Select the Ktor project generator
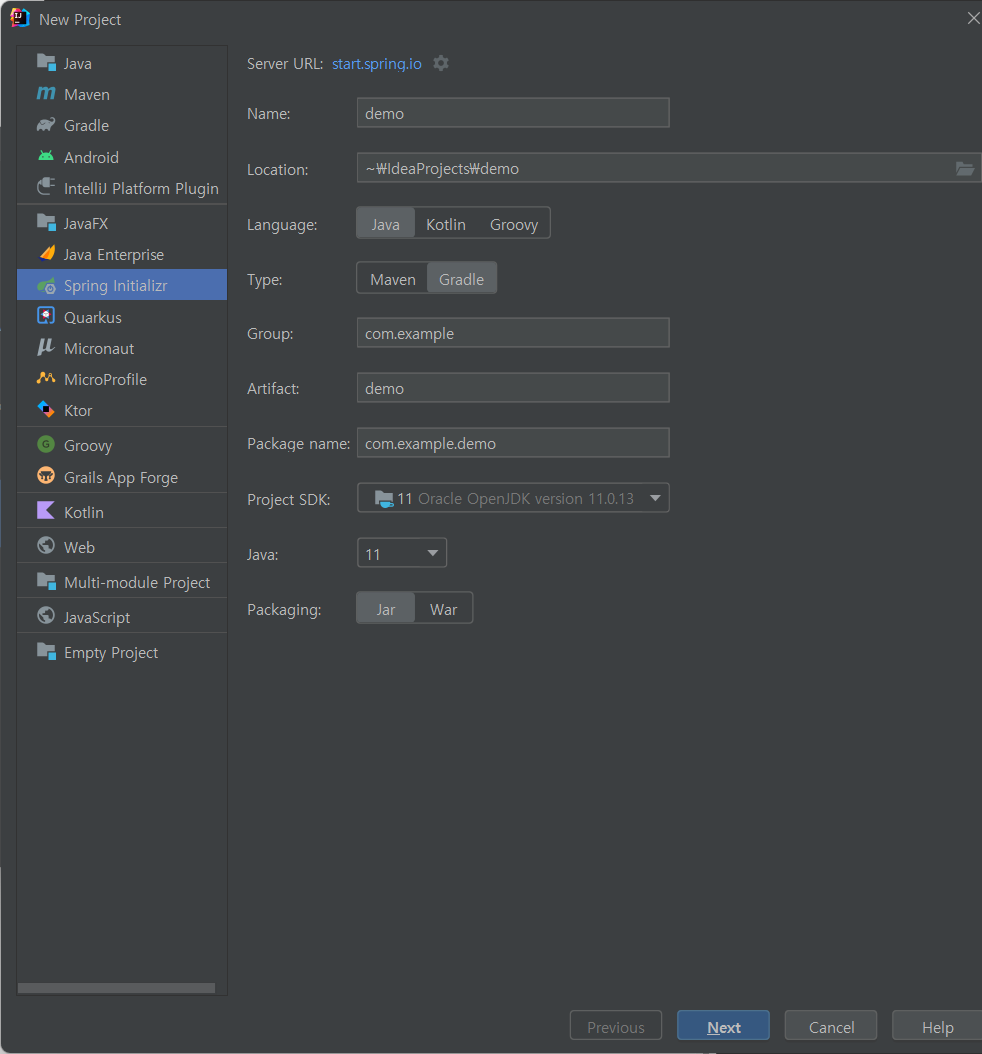The image size is (982, 1054). [122, 411]
